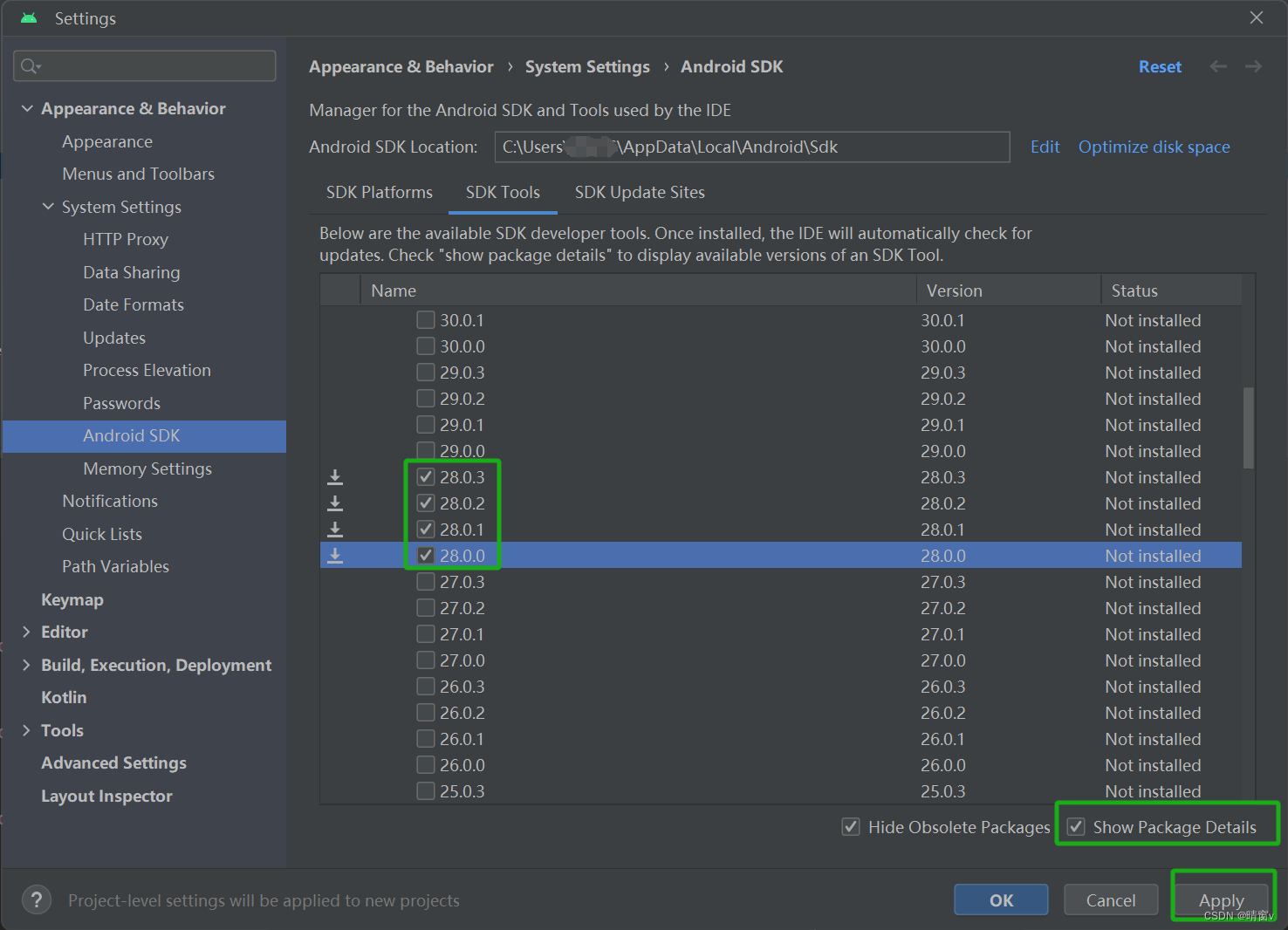This screenshot has height=930, width=1288.
Task: Check the 29.0.3 package checkbox
Action: click(425, 372)
